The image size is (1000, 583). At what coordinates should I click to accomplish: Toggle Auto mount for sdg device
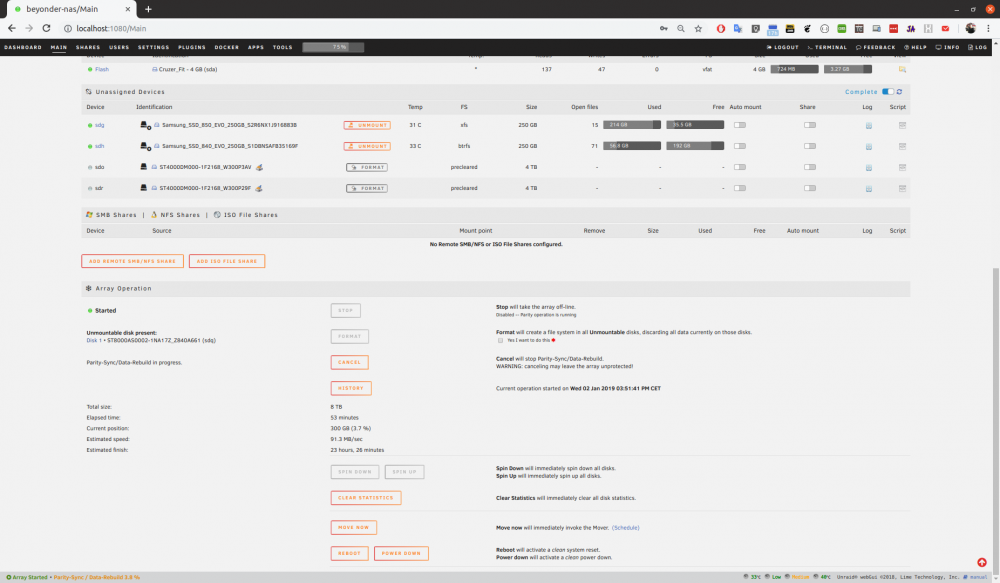point(740,125)
